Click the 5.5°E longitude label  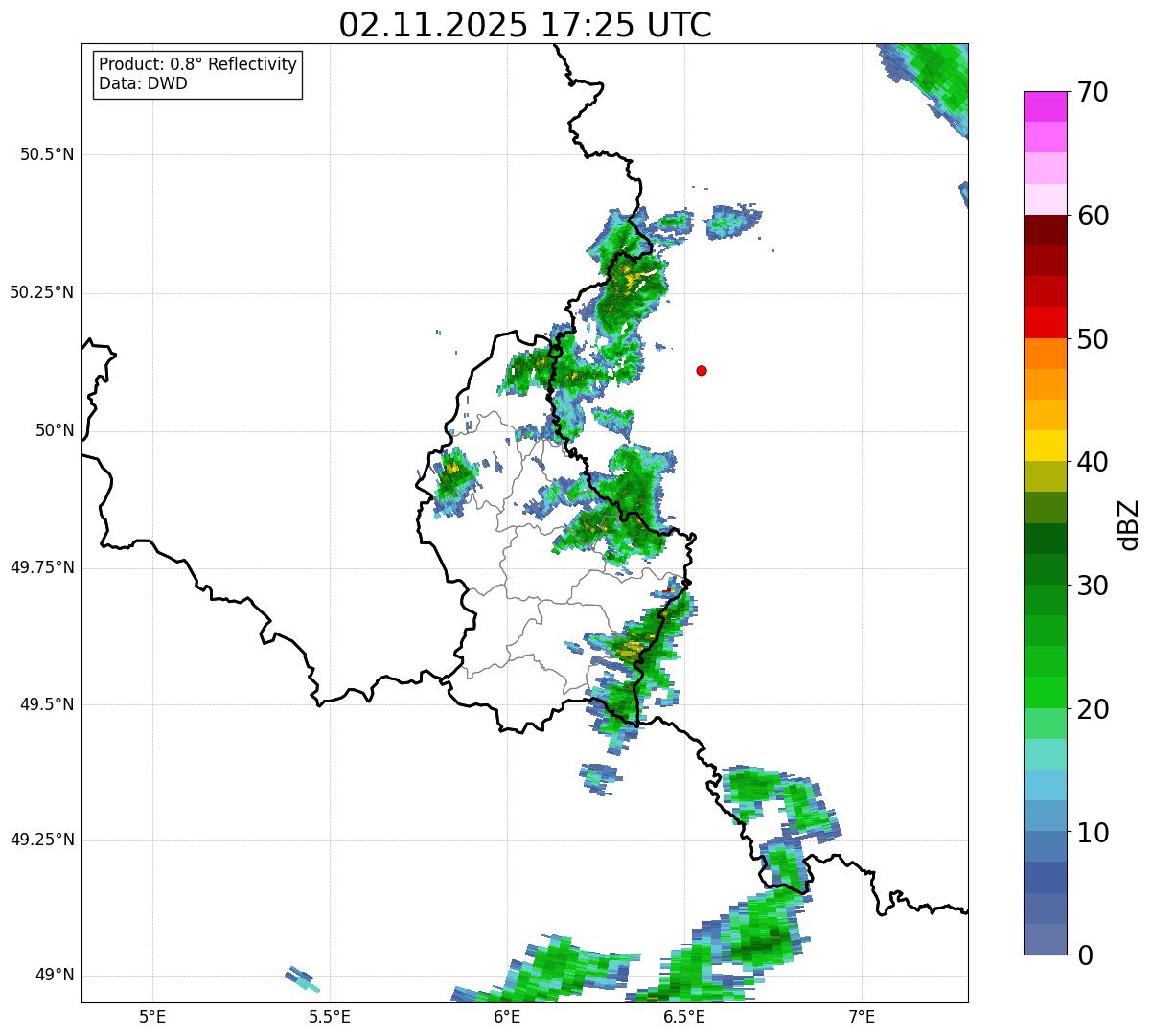pos(330,1017)
